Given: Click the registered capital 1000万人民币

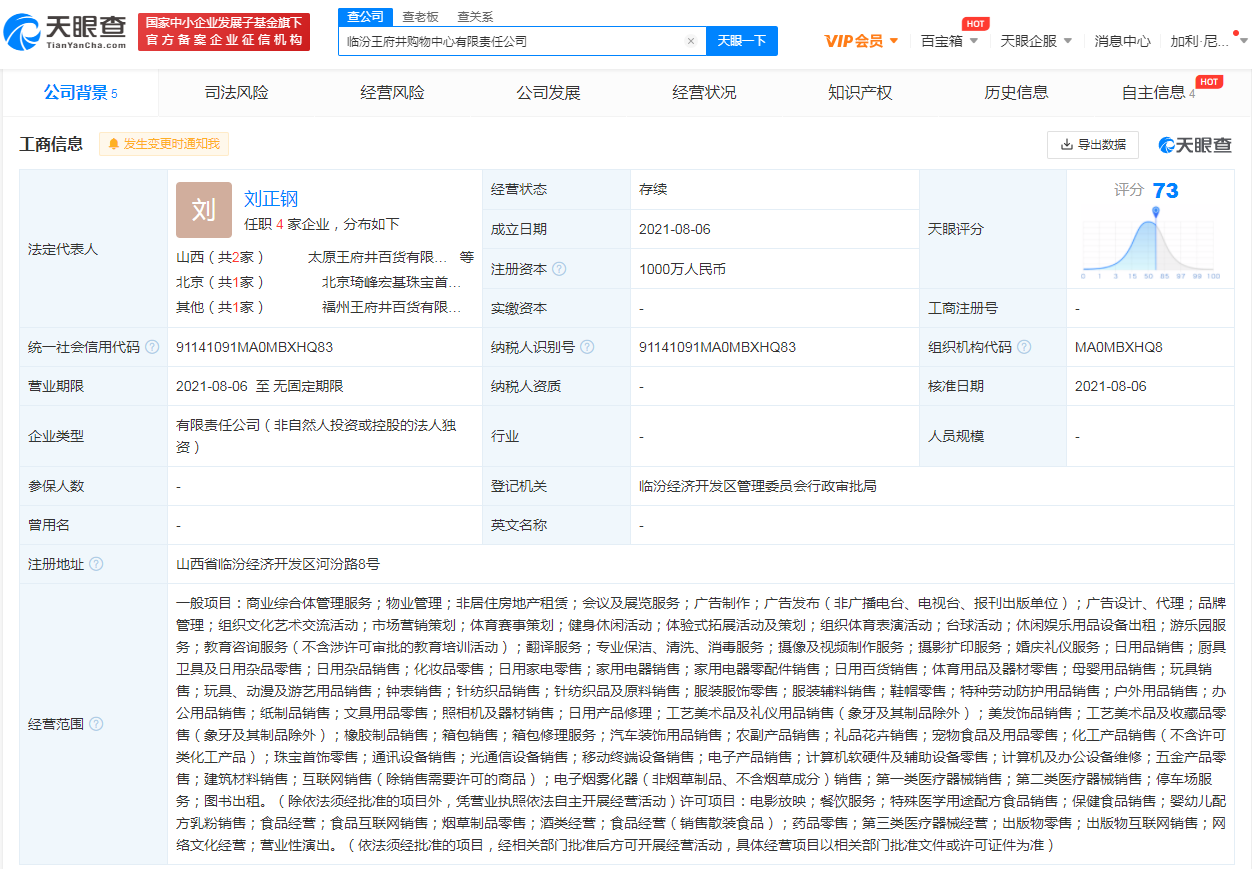Looking at the screenshot, I should tap(682, 269).
